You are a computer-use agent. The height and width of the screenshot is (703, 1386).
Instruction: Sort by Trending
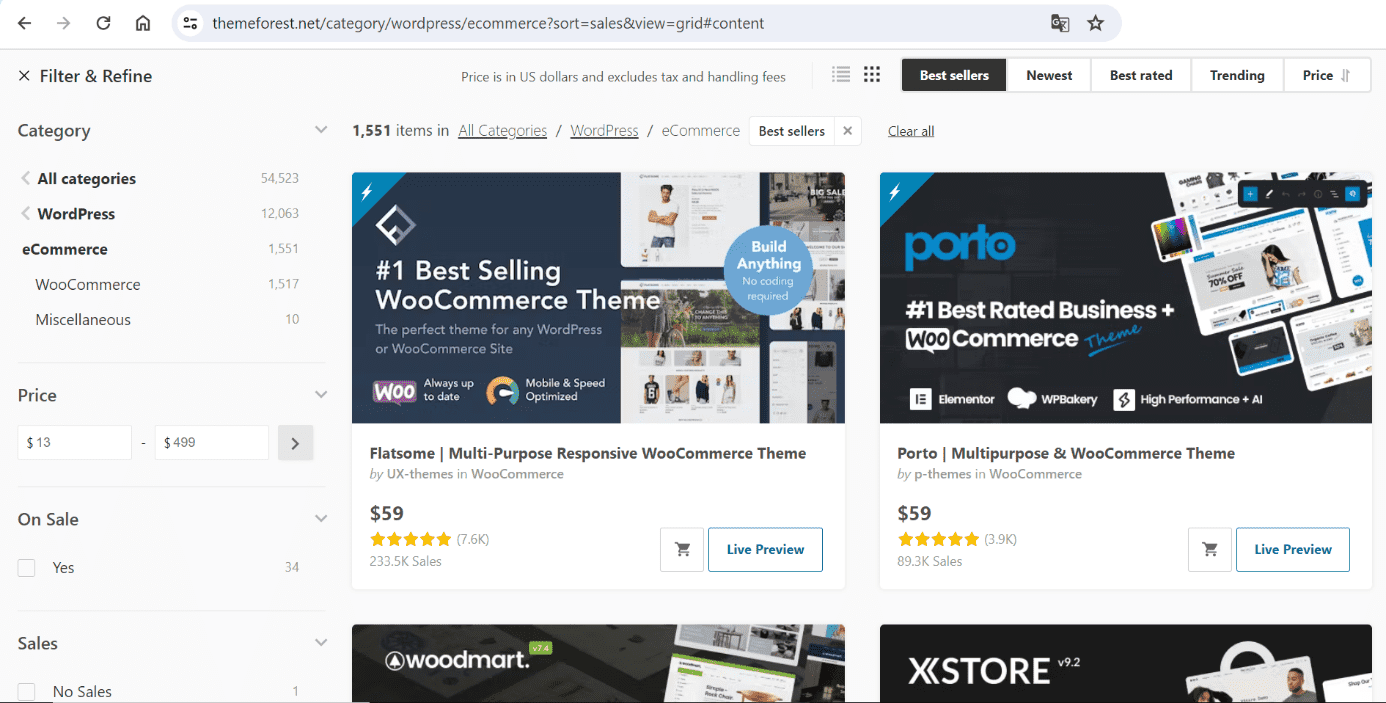tap(1237, 75)
